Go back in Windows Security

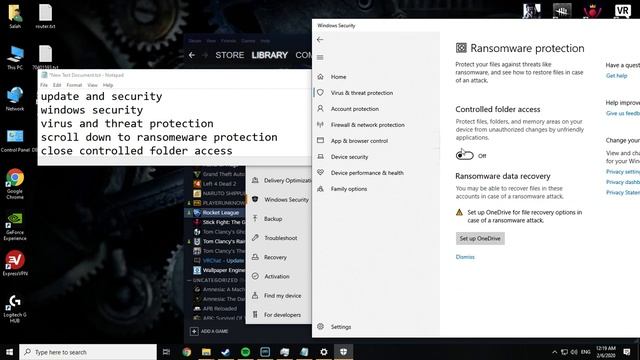click(320, 40)
